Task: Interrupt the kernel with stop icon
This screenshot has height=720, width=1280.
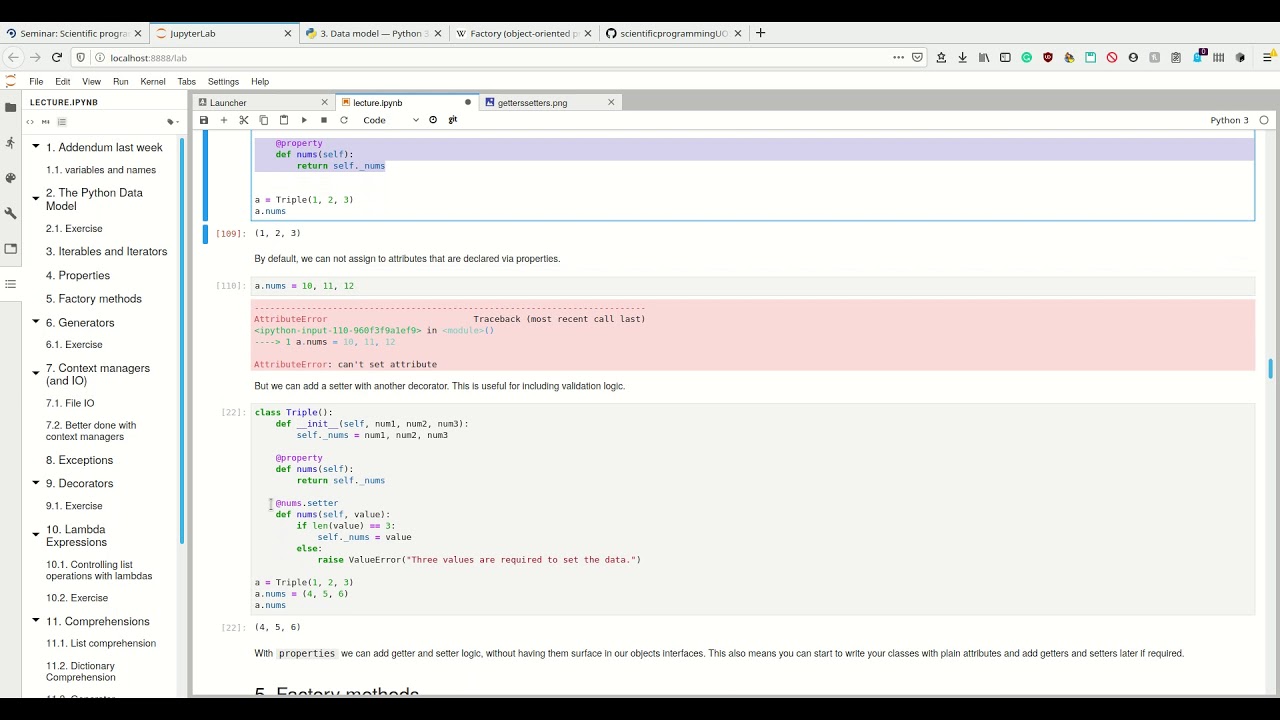Action: point(324,120)
